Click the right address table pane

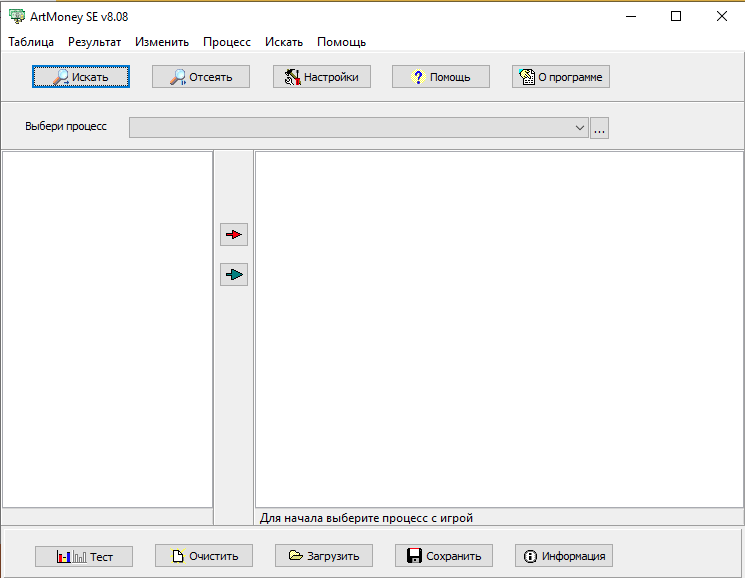[499, 329]
